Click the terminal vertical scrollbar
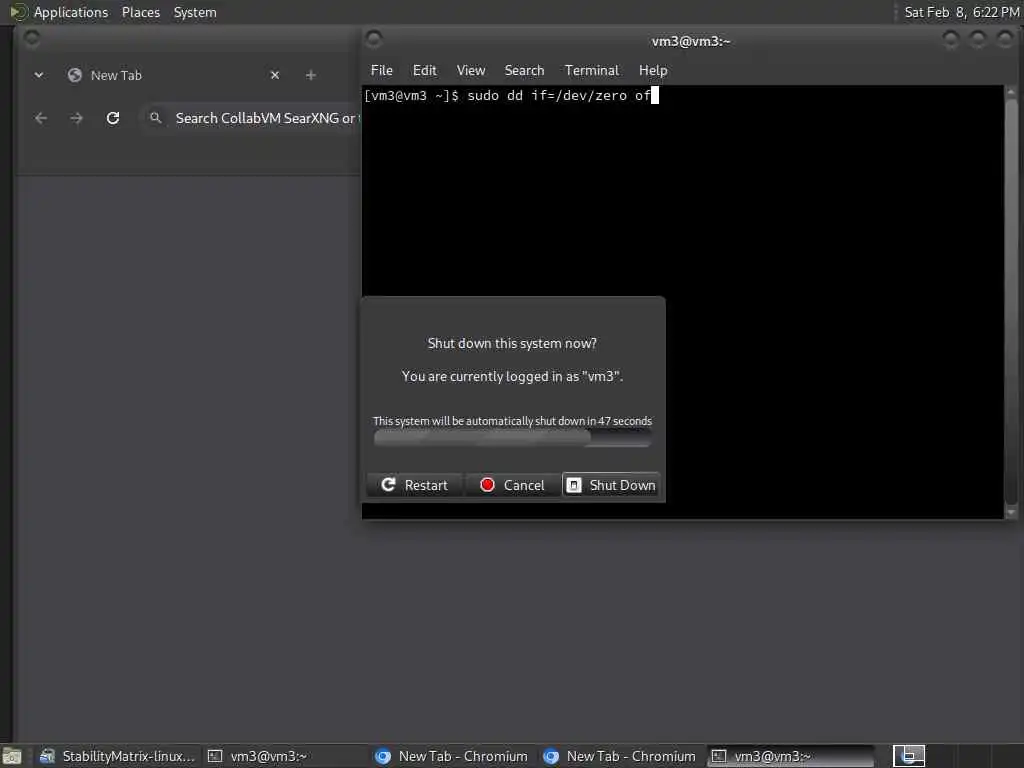 coord(1011,300)
